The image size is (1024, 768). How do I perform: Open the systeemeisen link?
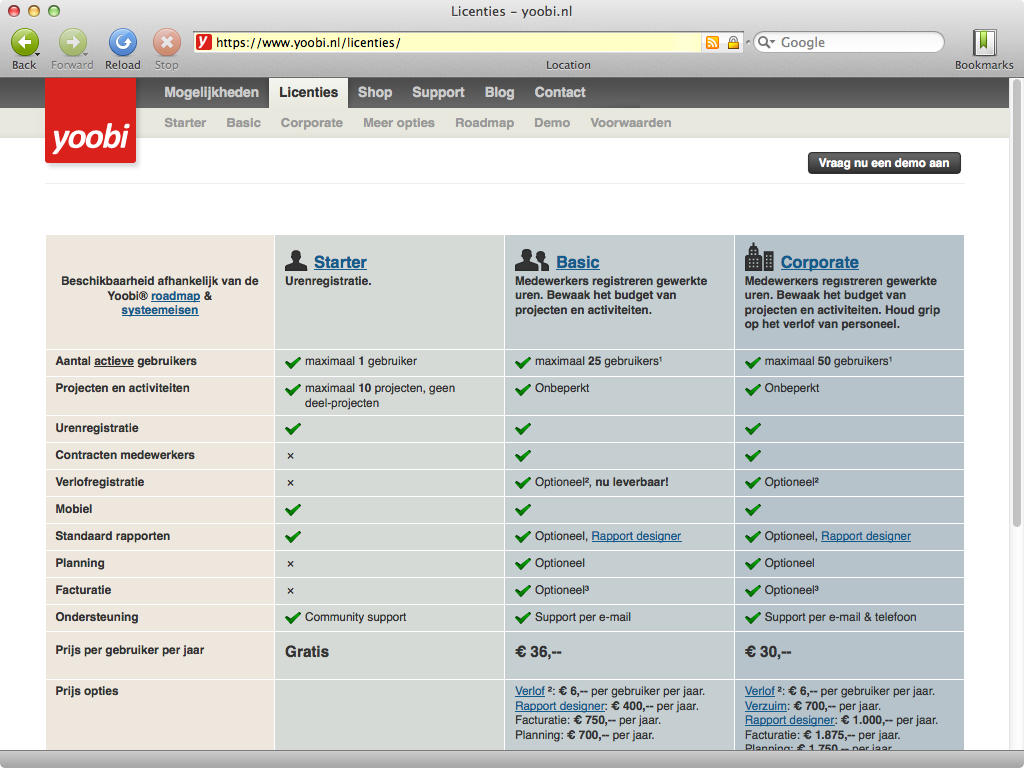(160, 310)
